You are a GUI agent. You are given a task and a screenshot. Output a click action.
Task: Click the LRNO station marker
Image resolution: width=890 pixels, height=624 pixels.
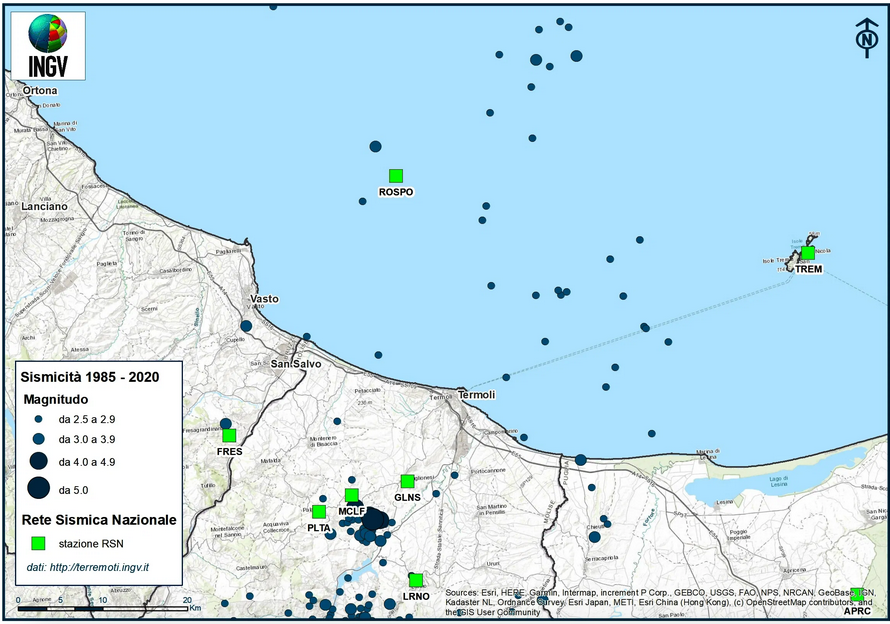416,580
